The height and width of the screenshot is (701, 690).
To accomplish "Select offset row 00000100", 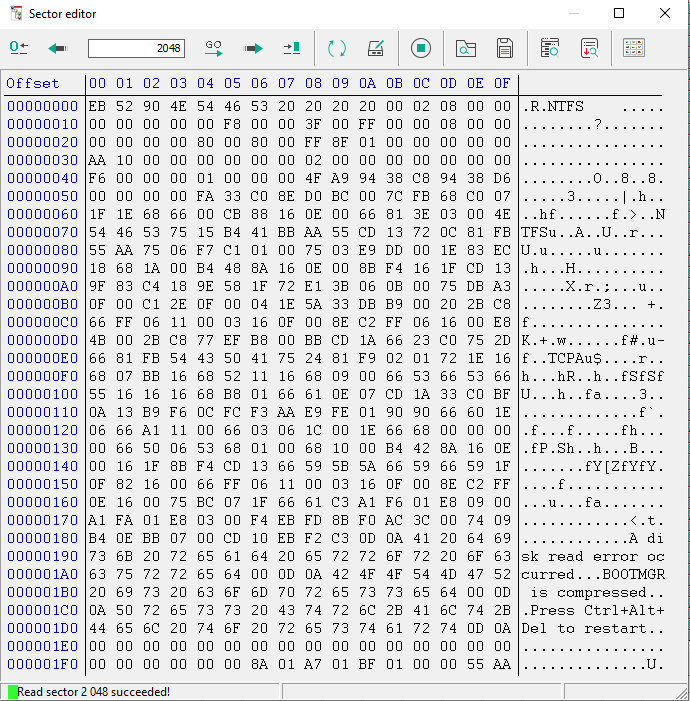I will [x=42, y=394].
